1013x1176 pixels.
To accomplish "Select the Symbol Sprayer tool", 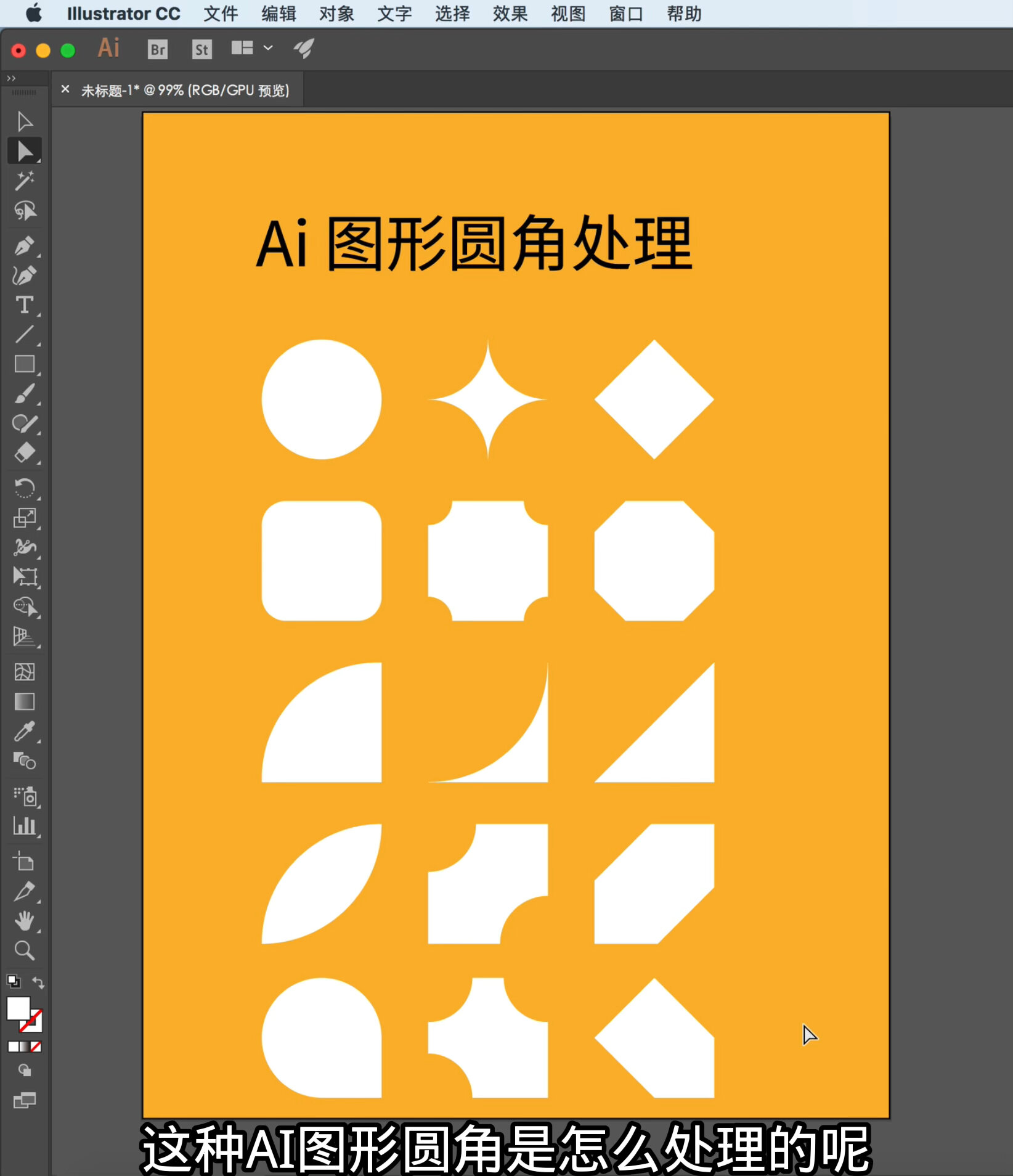I will click(x=25, y=796).
